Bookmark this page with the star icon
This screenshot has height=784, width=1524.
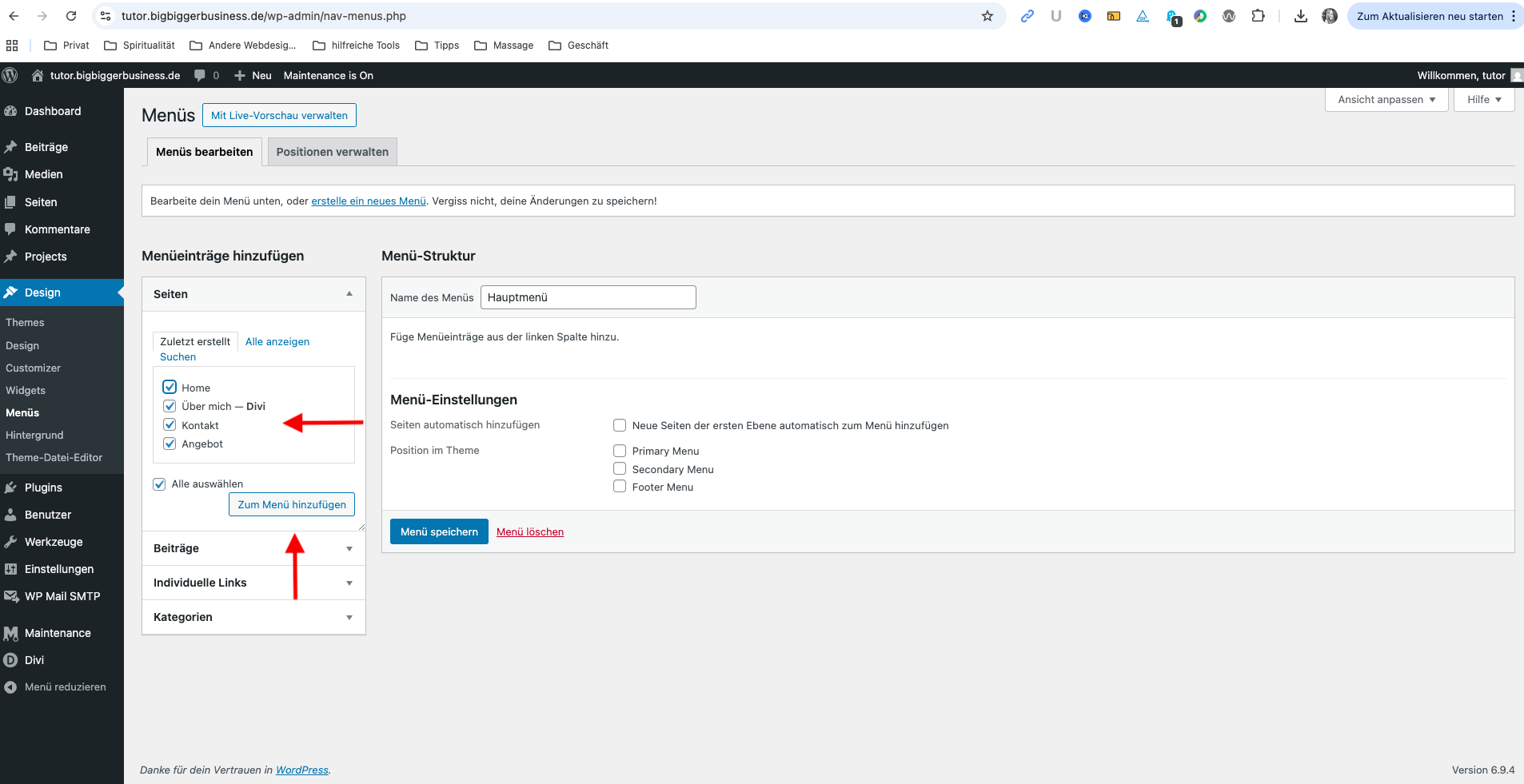point(987,16)
